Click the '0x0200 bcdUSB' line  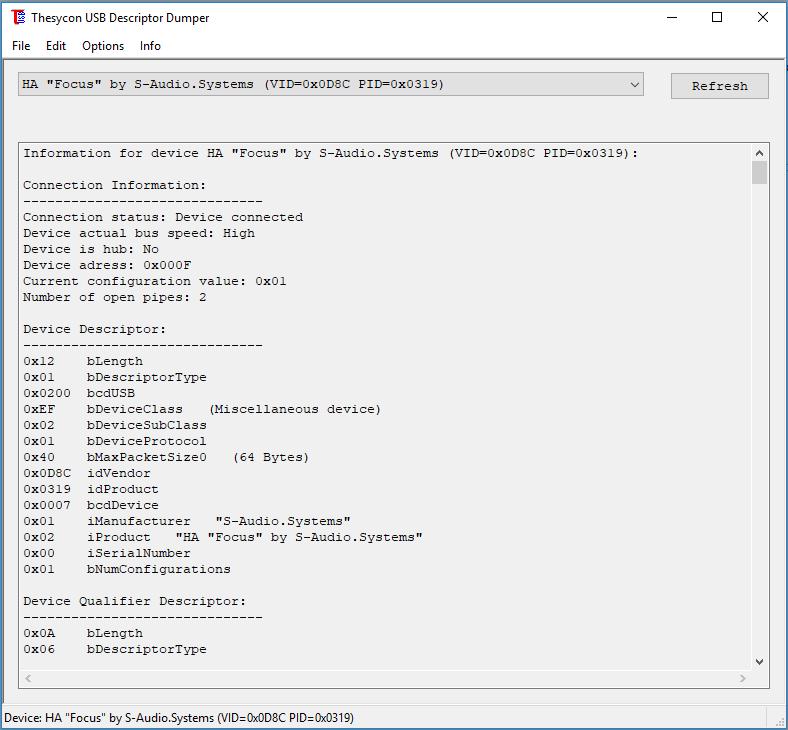tap(79, 393)
